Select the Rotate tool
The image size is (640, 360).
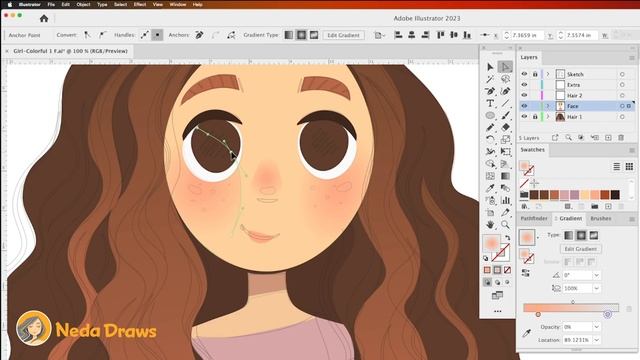490,140
